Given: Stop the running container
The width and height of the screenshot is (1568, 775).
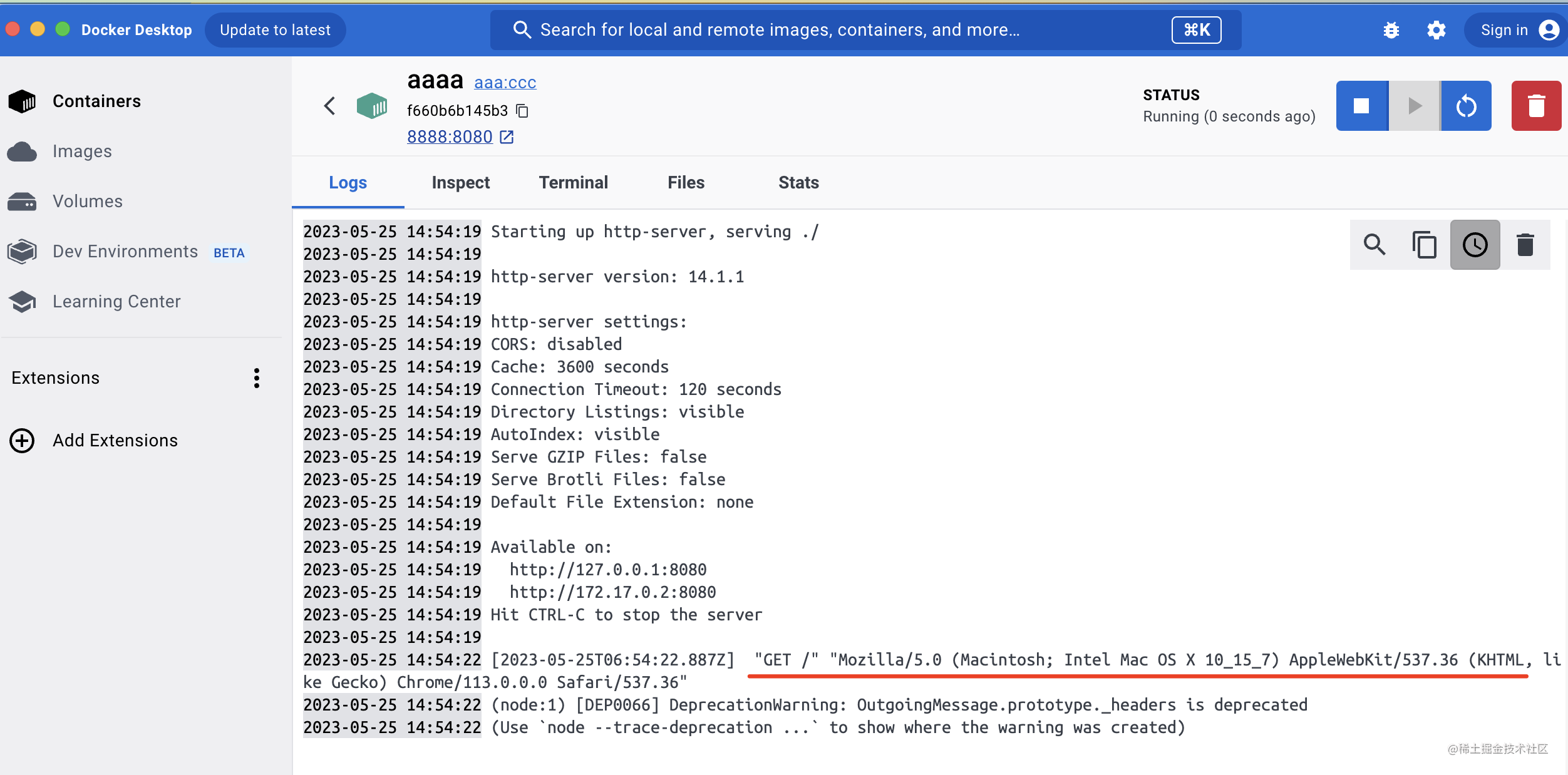Looking at the screenshot, I should click(1361, 106).
